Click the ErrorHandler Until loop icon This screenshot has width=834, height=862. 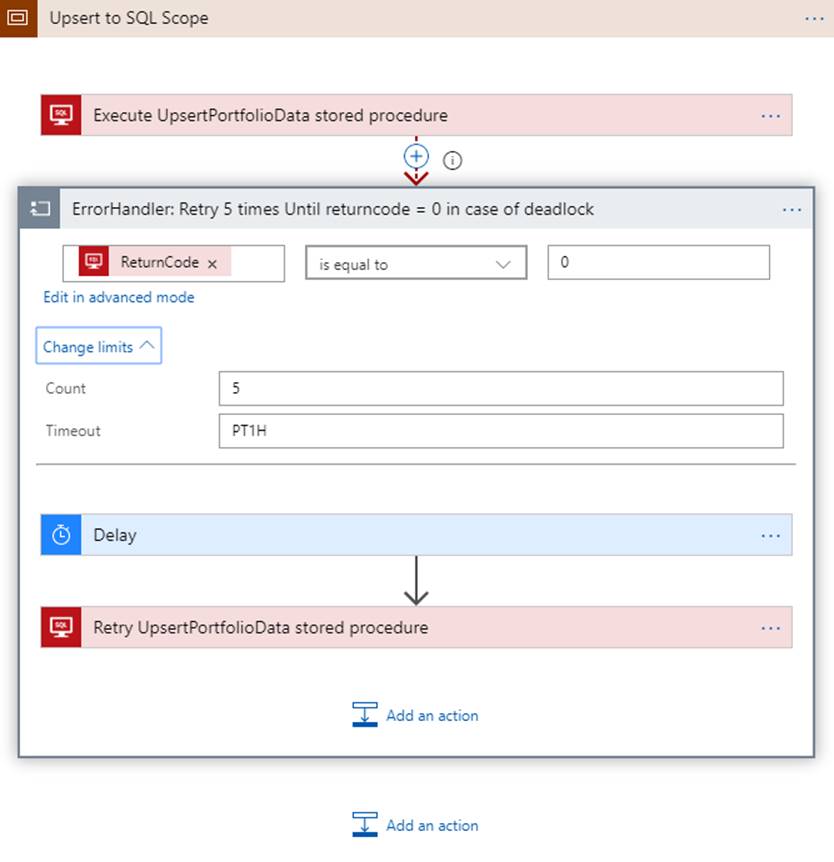40,209
